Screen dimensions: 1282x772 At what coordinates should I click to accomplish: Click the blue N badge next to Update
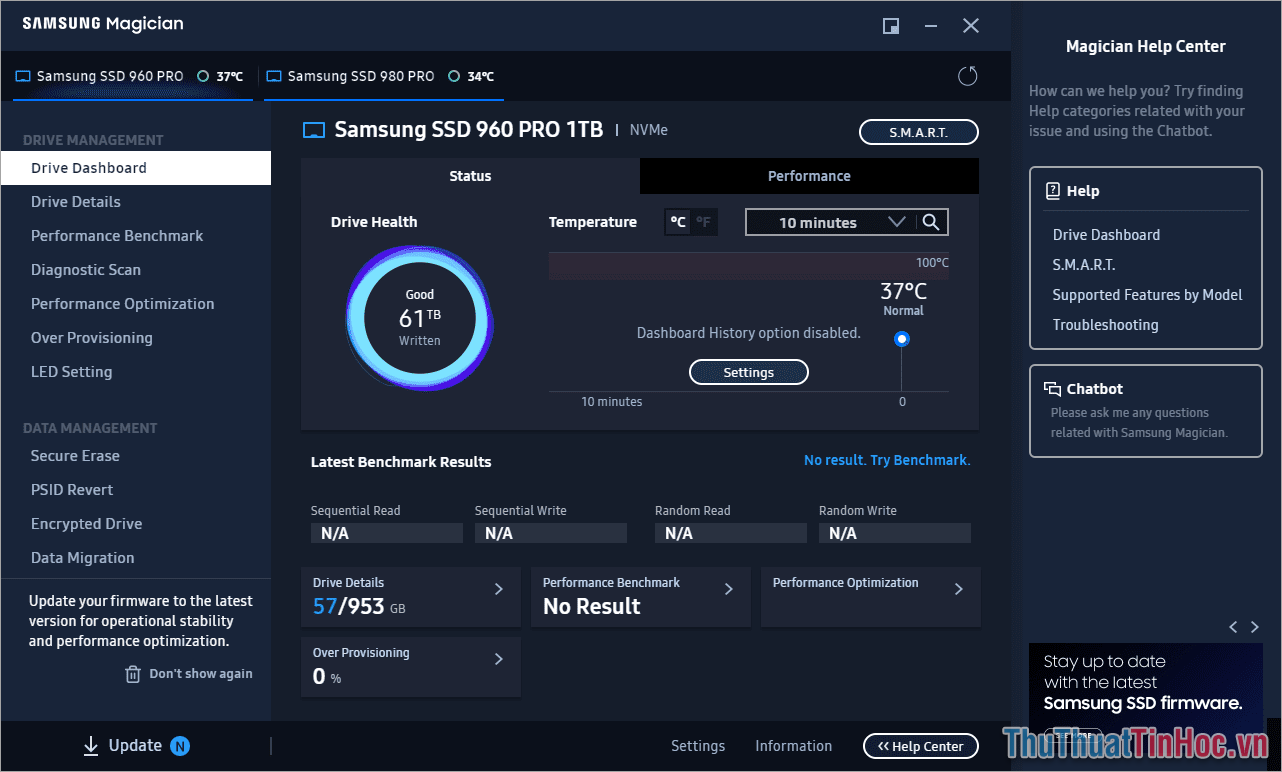pos(180,746)
